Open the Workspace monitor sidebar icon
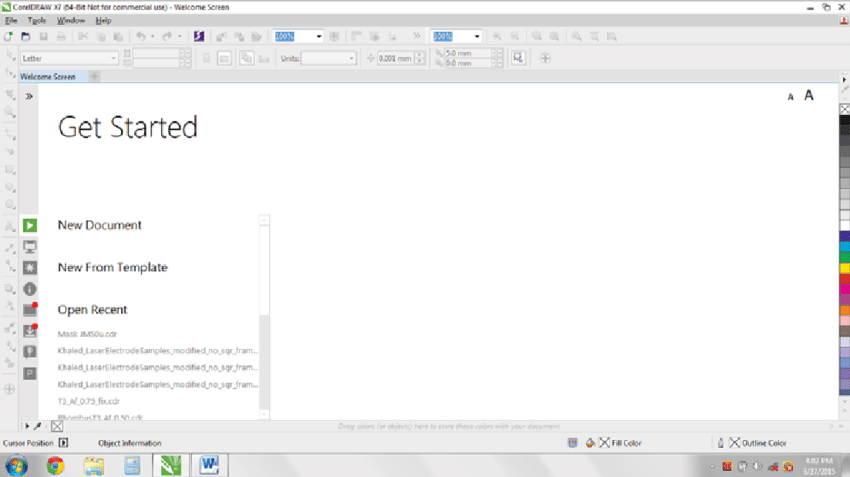850x477 pixels. coord(30,247)
